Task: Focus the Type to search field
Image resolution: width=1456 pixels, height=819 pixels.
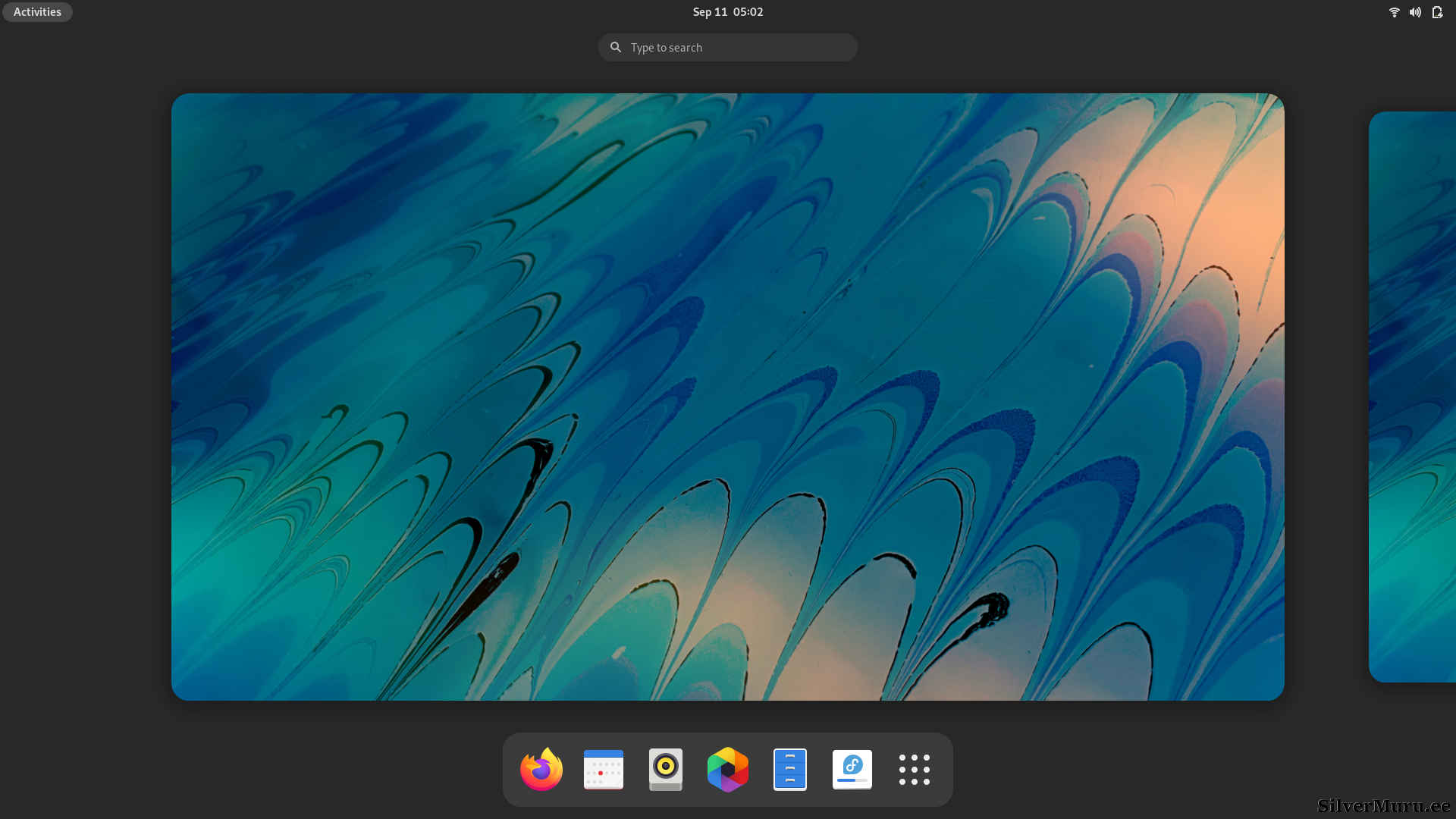Action: coord(739,47)
